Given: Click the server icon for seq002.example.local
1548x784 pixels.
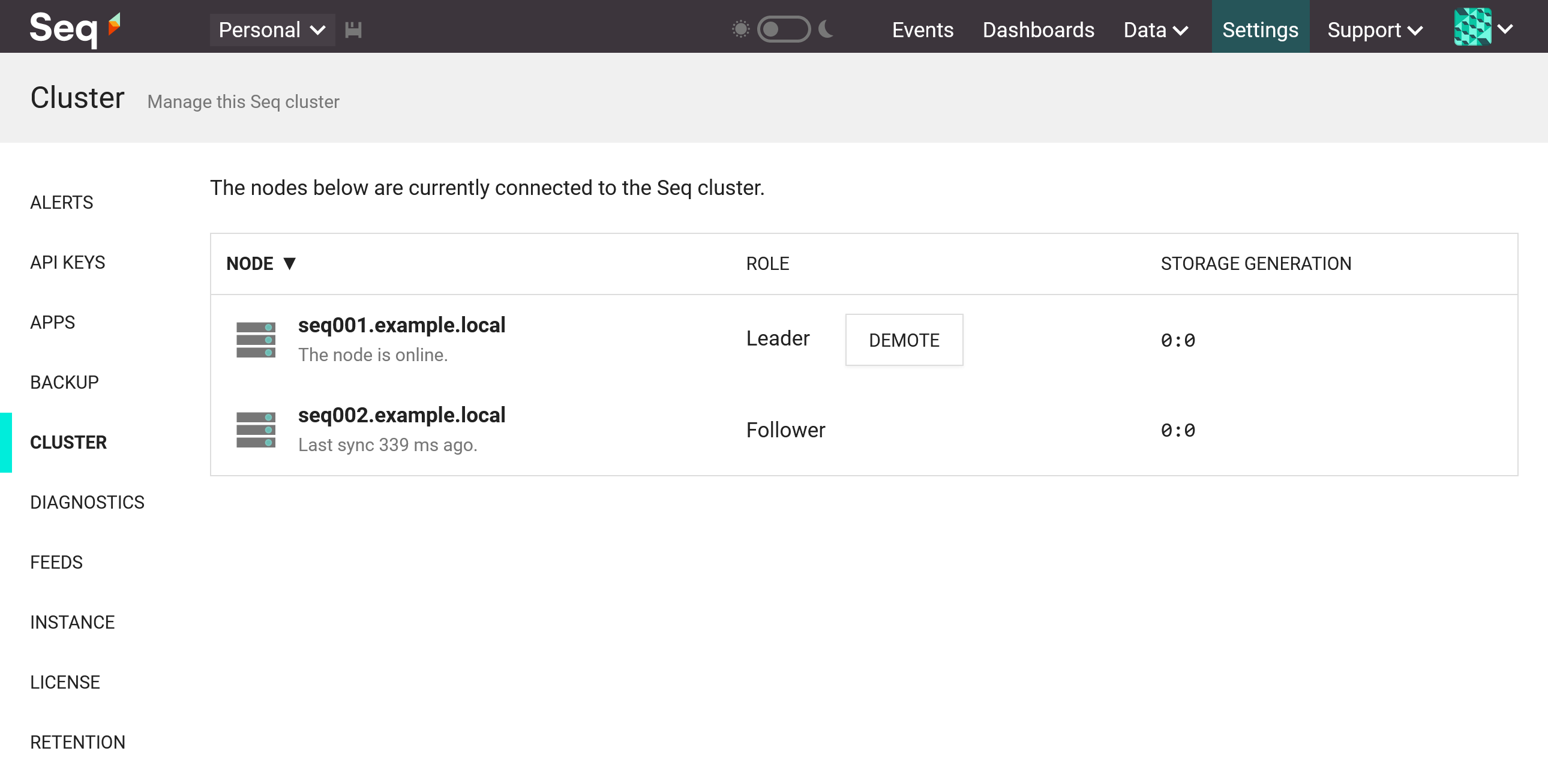Looking at the screenshot, I should click(256, 430).
